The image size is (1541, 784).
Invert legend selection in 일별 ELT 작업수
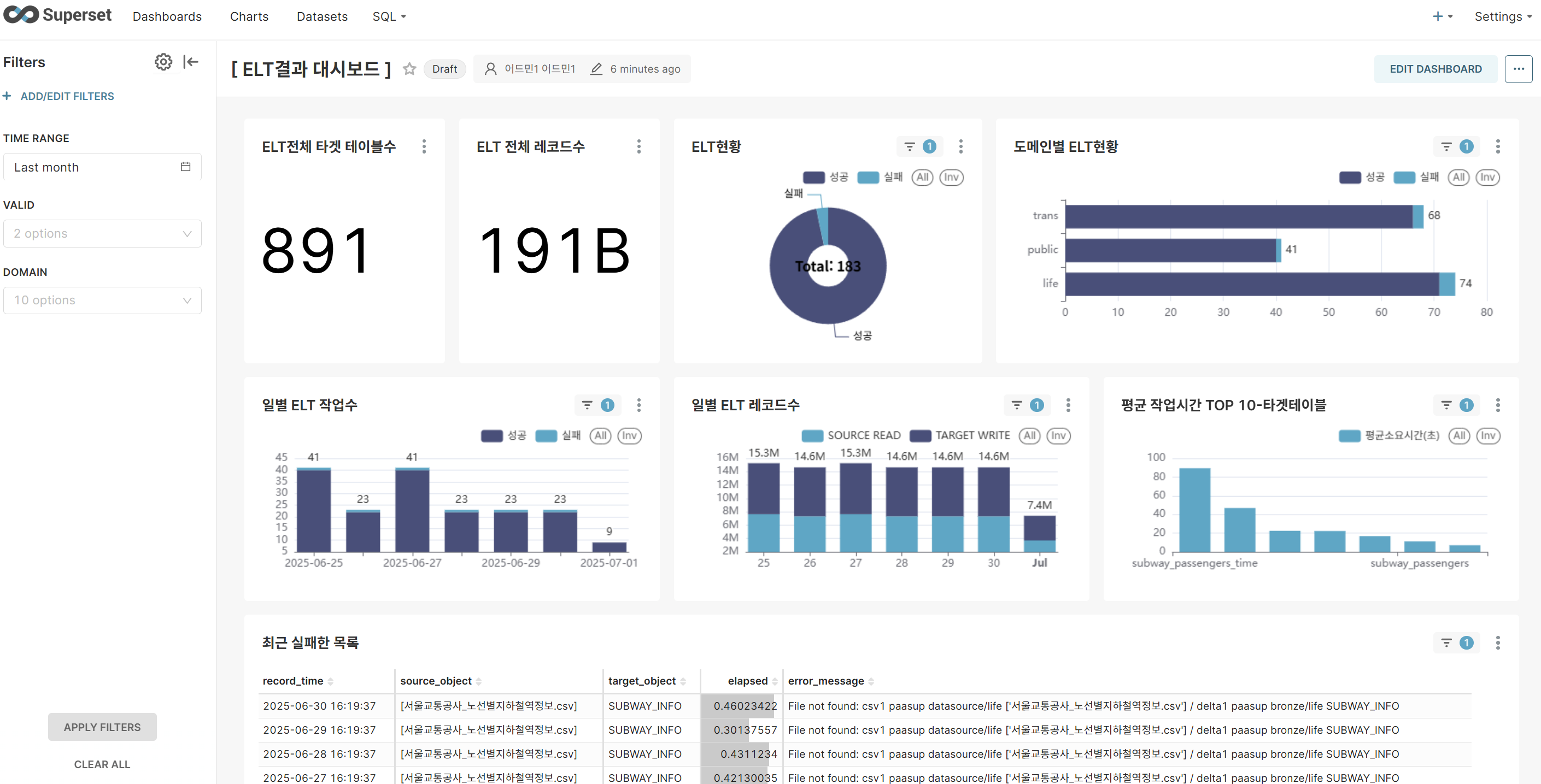[629, 435]
